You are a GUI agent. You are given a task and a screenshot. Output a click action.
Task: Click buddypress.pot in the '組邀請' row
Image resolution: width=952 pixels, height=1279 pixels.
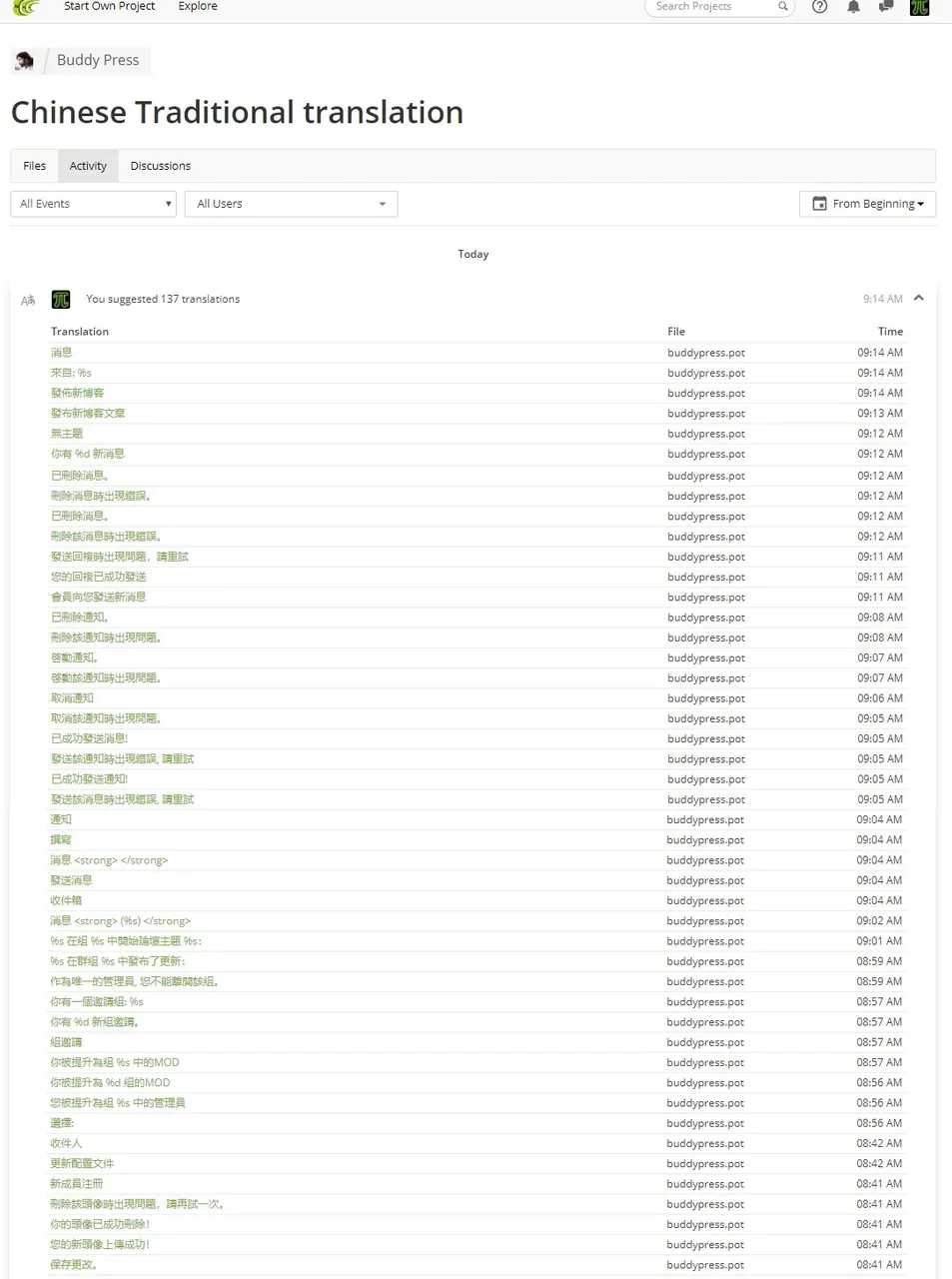pos(706,1042)
